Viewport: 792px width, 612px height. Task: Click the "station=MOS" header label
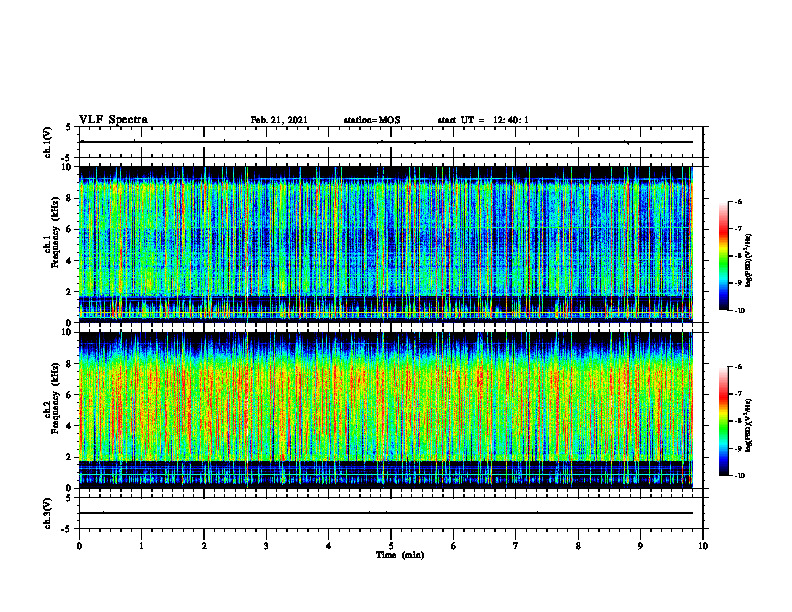[x=372, y=120]
